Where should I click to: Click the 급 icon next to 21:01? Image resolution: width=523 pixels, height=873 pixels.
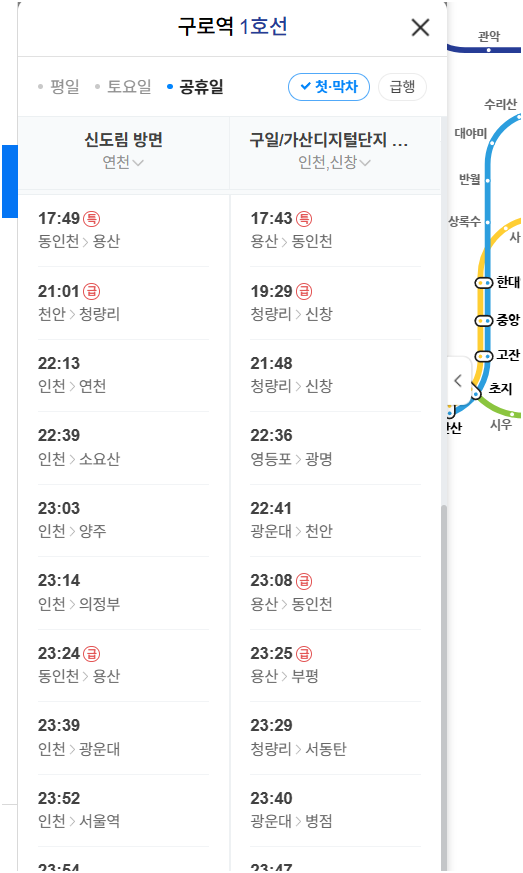tap(91, 291)
